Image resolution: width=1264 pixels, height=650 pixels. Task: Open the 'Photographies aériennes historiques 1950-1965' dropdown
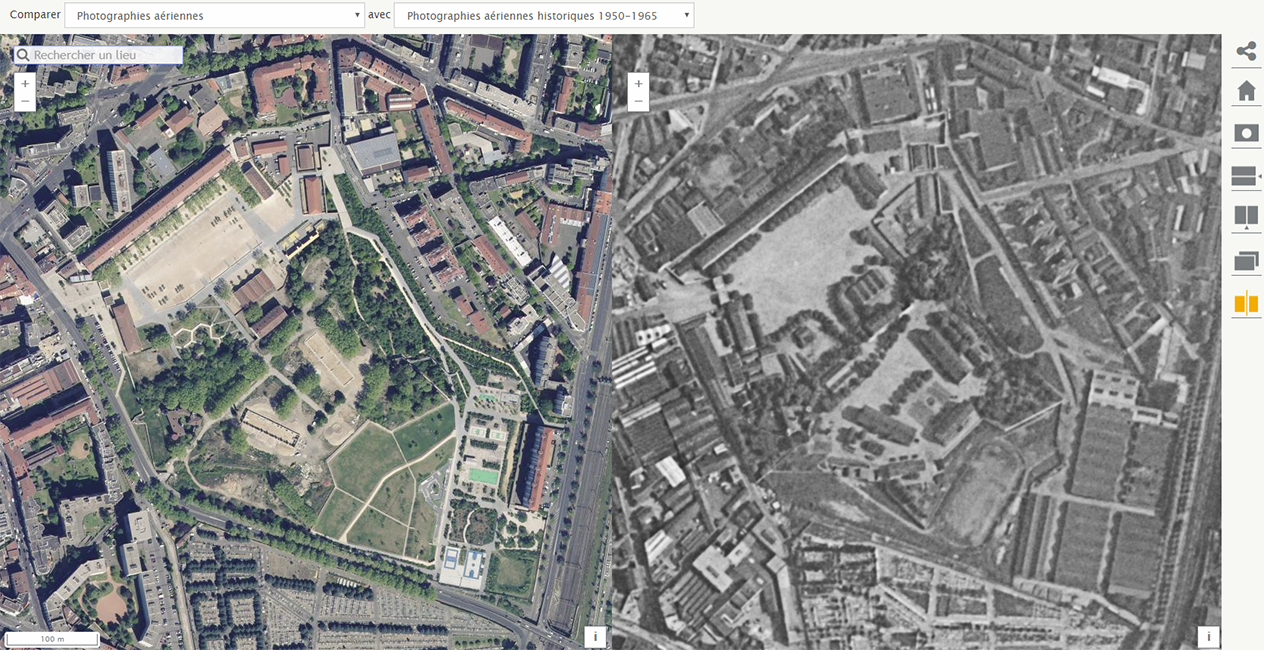tap(543, 16)
